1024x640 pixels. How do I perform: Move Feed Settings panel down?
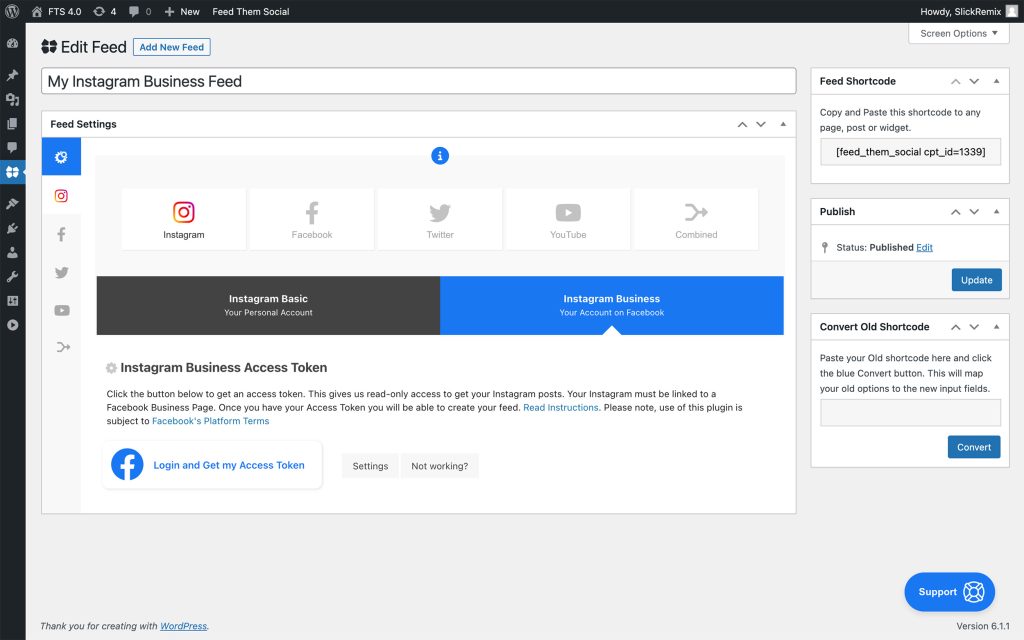coord(761,124)
